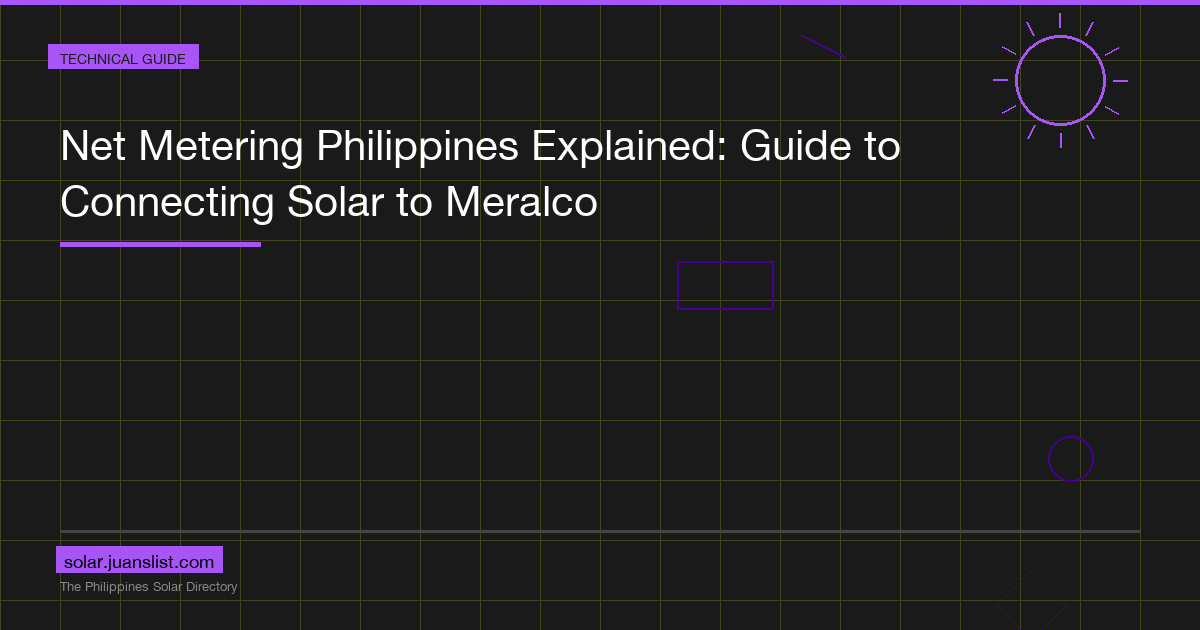Click the text 'The Philippines Solar Directory'
The height and width of the screenshot is (630, 1200).
click(x=149, y=587)
